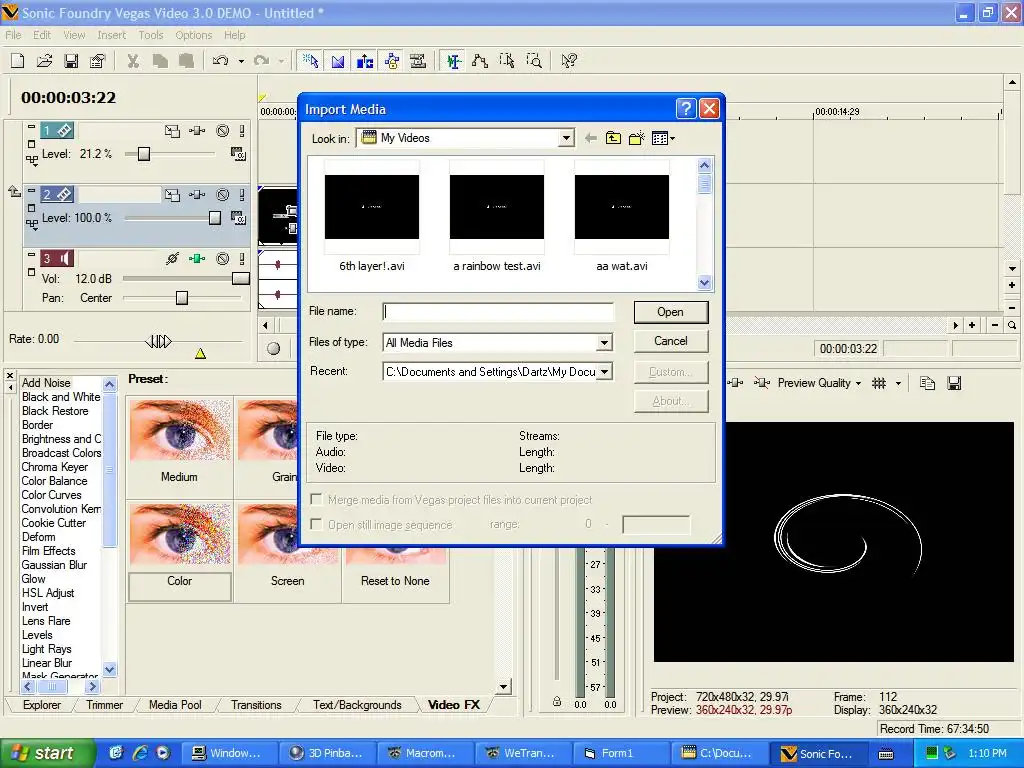Mute audio track 3
Screen dimensions: 1024x768
point(223,259)
